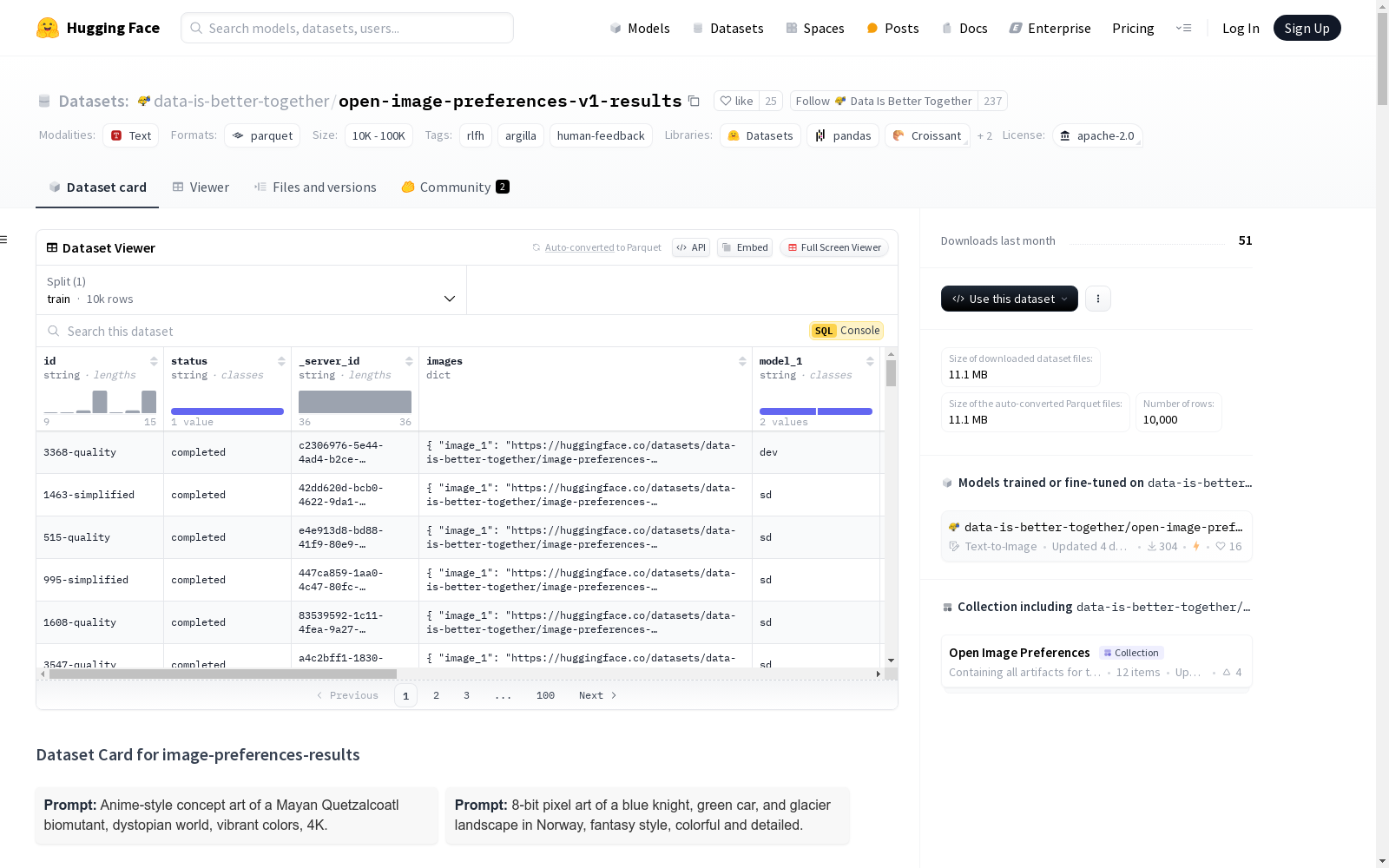Viewport: 1389px width, 868px height.
Task: Click the apache-2.0 license tag
Action: tap(1097, 135)
